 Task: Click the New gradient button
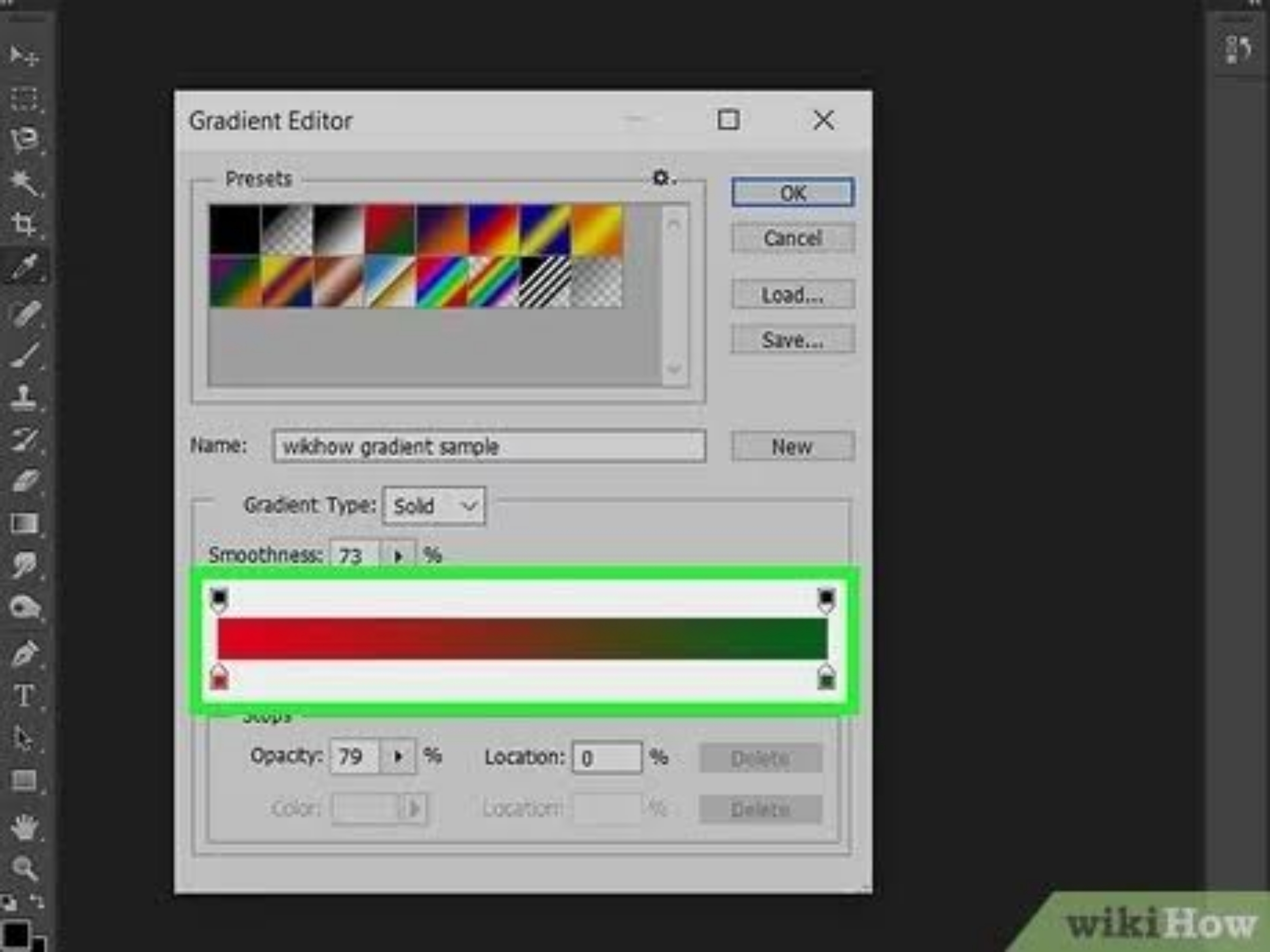(x=792, y=446)
